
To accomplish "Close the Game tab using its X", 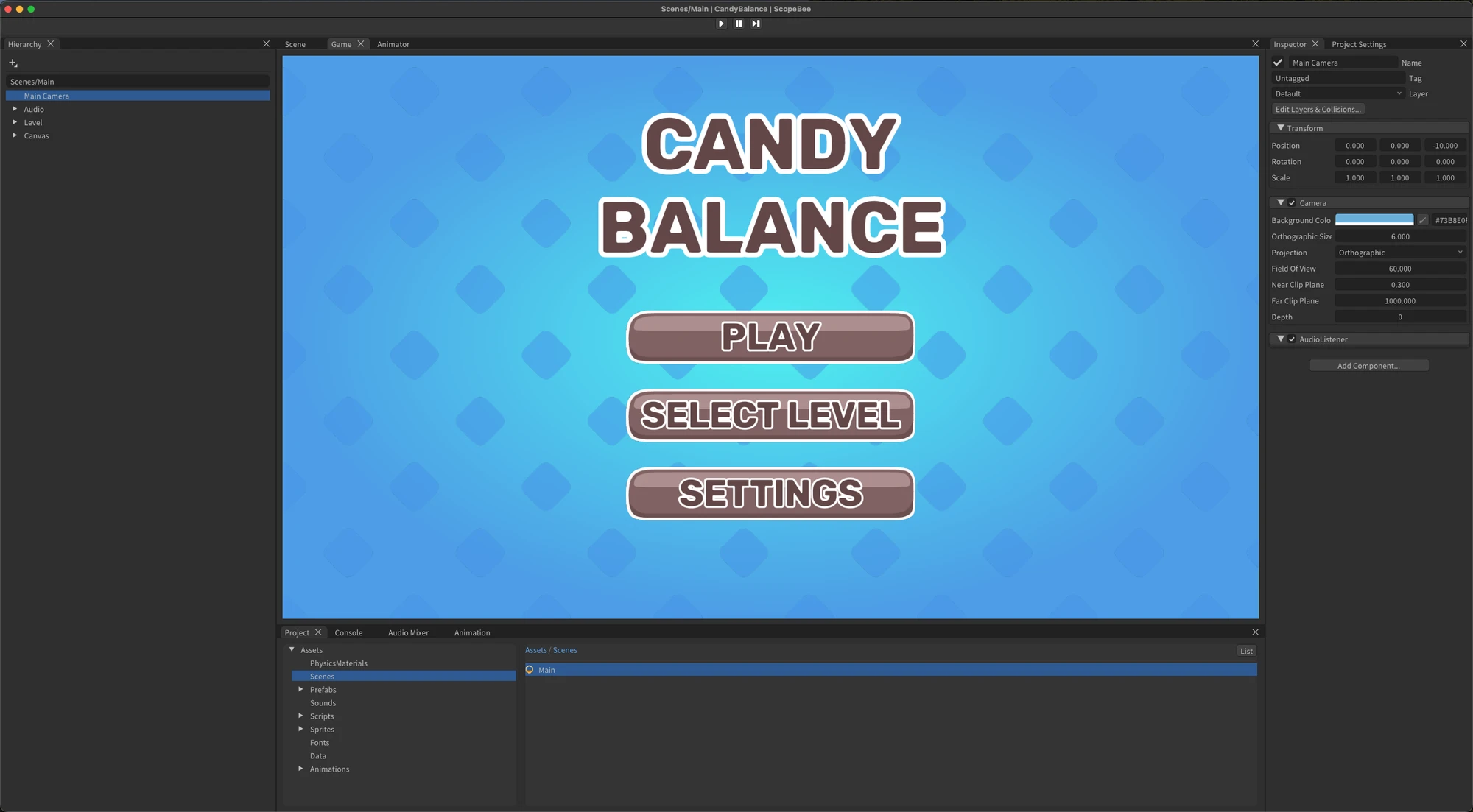I will click(361, 44).
